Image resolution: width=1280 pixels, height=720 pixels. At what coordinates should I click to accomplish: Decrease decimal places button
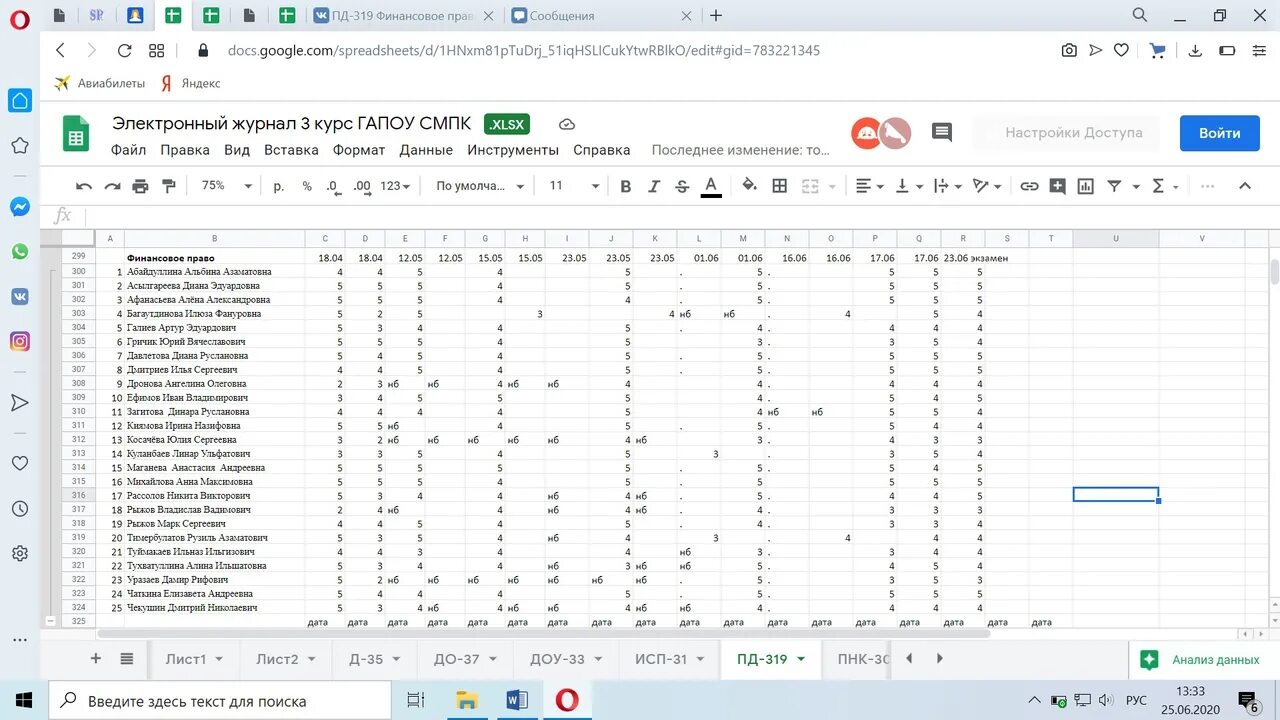[332, 186]
